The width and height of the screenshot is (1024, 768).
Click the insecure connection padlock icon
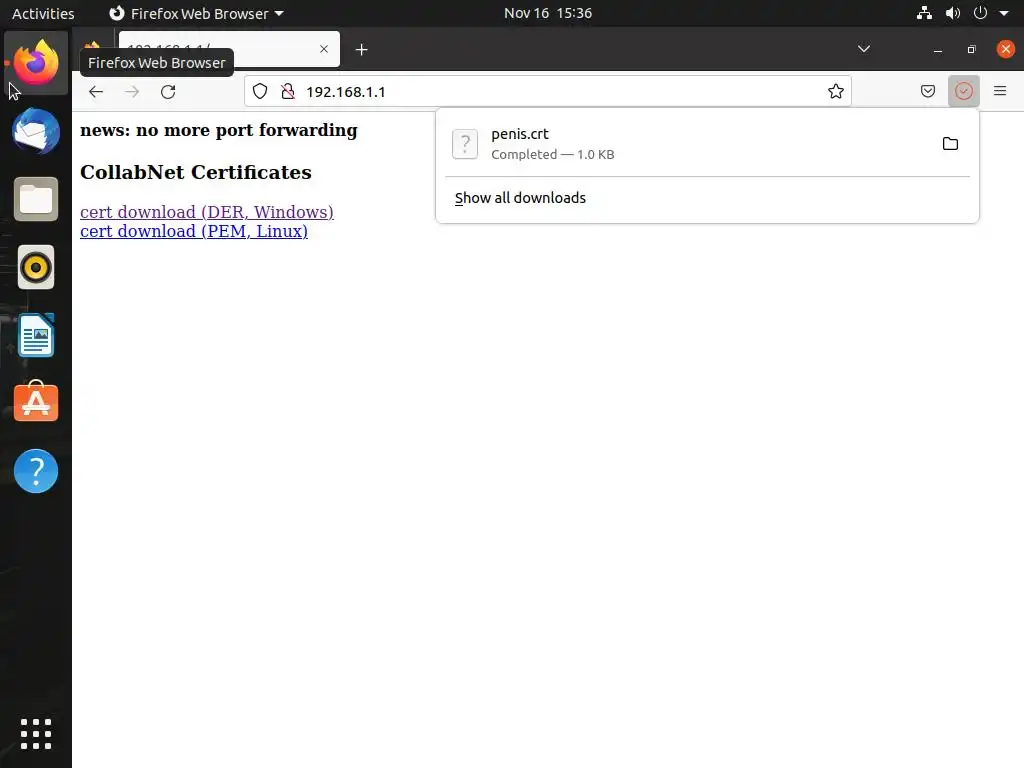(x=287, y=91)
